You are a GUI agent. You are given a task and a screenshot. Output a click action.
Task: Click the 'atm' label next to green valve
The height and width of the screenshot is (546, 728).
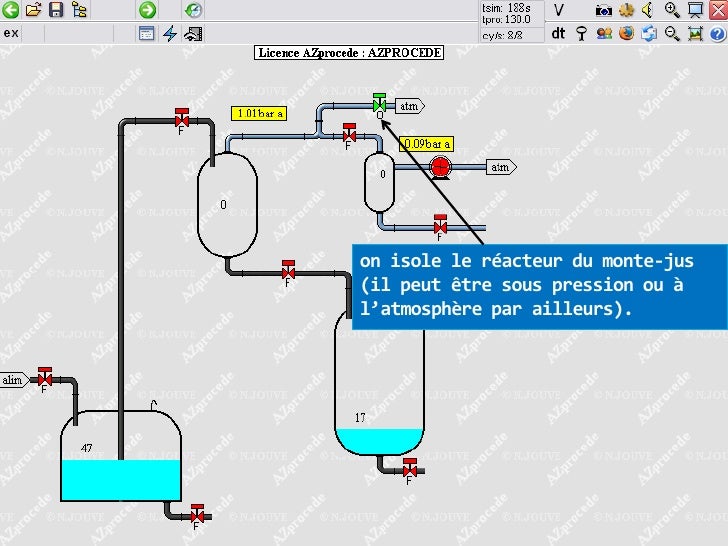tap(409, 106)
